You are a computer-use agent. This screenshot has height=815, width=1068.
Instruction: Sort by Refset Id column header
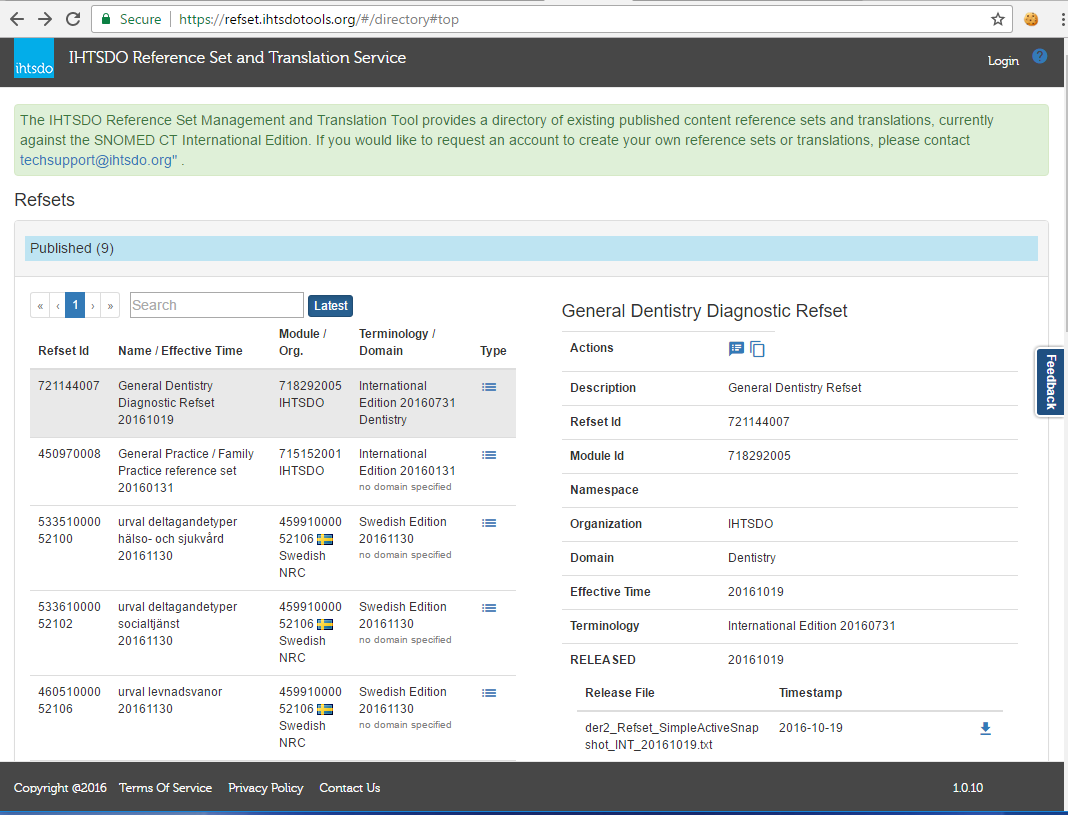(63, 351)
